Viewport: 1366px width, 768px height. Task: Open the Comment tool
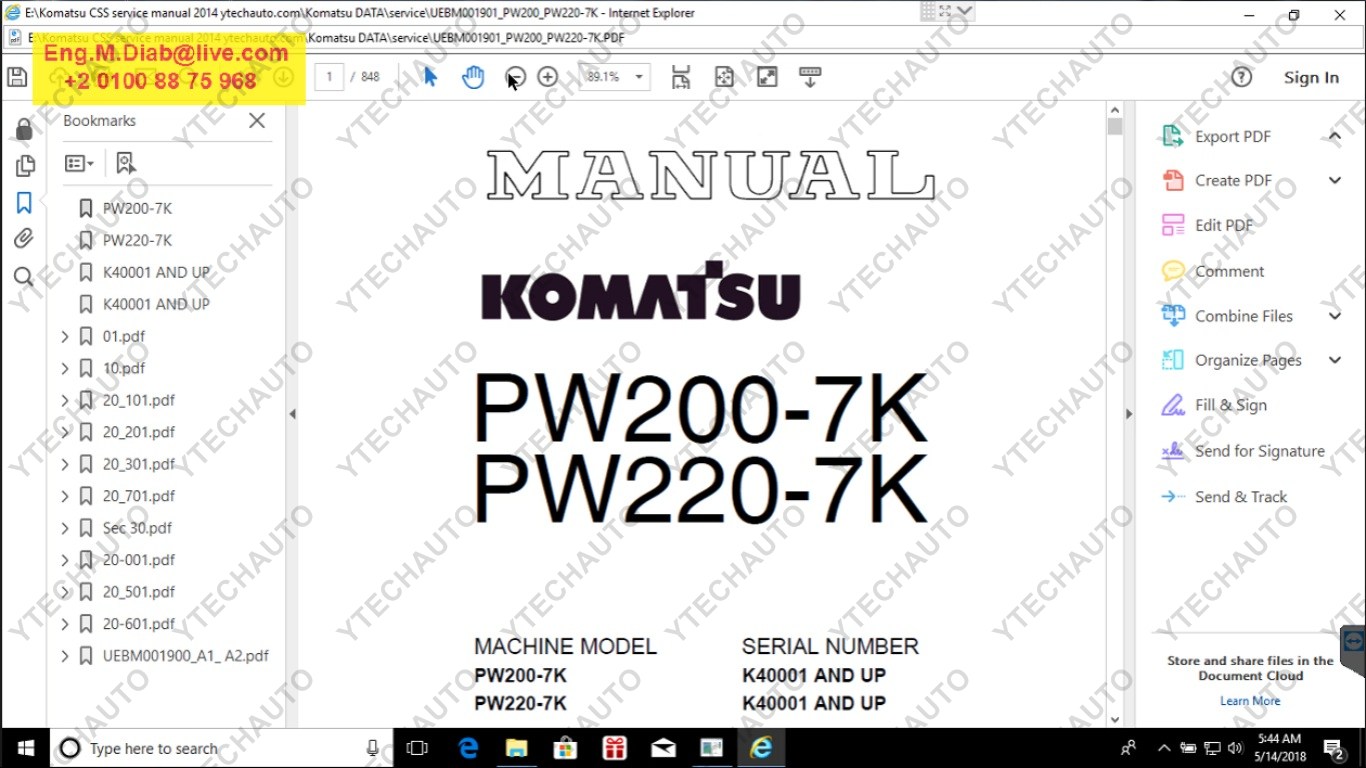point(1229,271)
